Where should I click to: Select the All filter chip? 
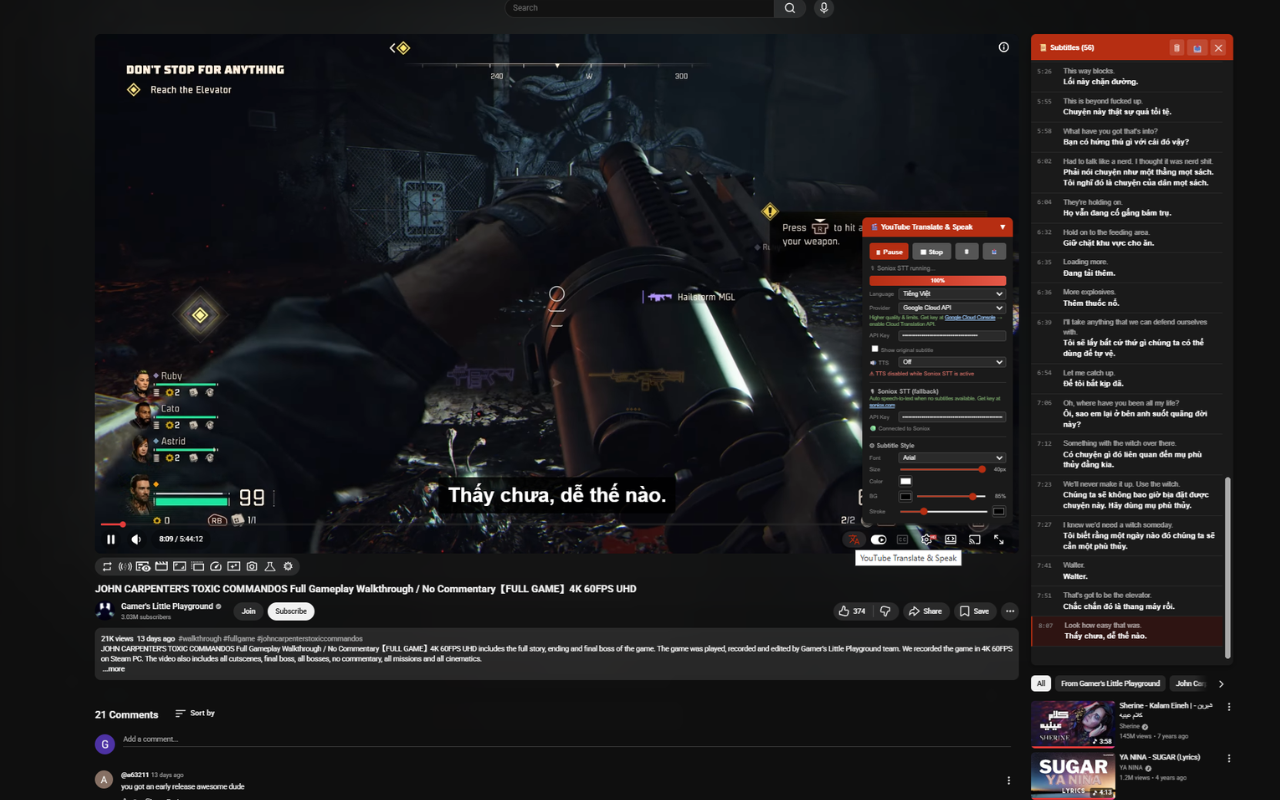(x=1041, y=684)
